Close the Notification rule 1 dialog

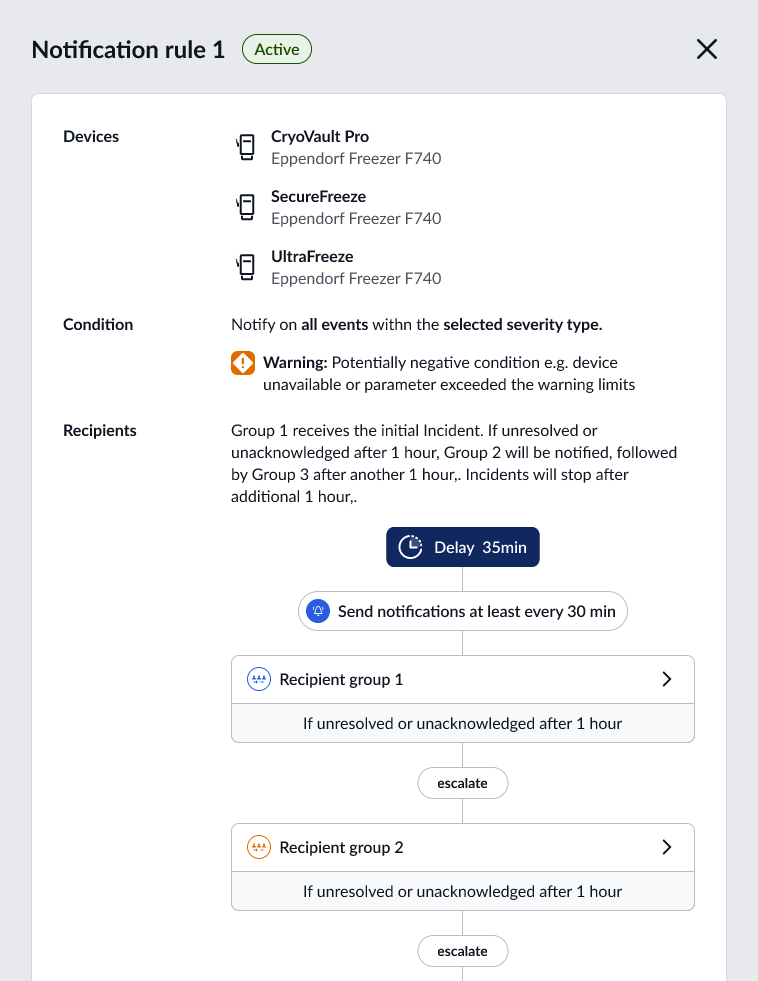(x=707, y=48)
